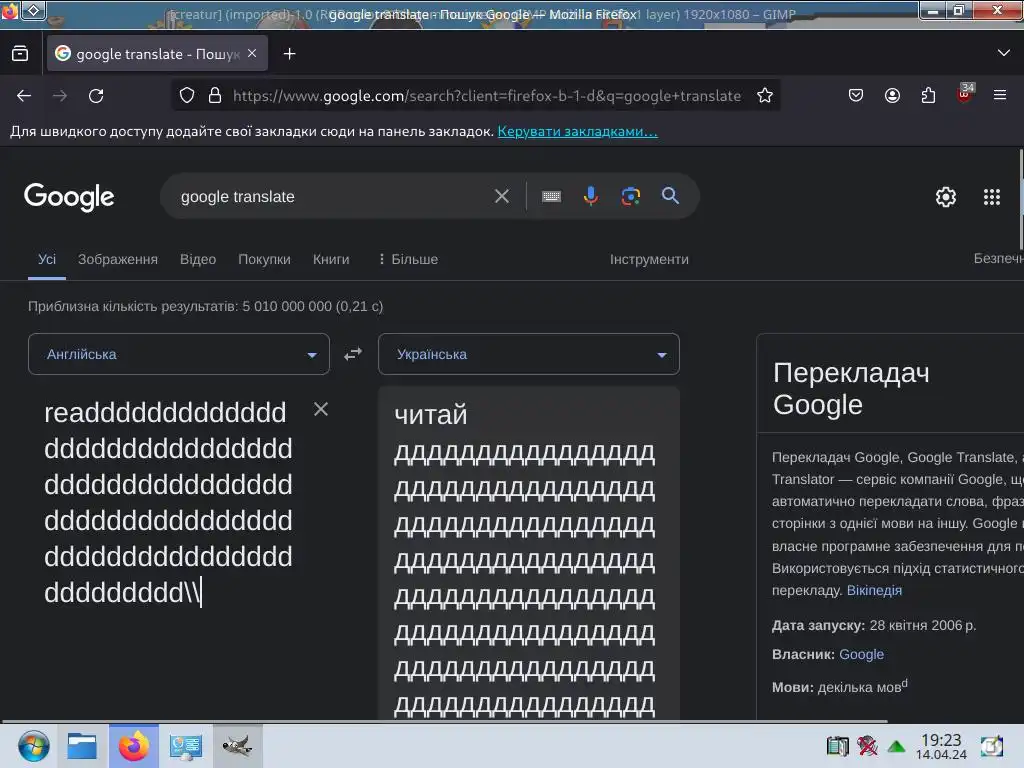This screenshot has width=1024, height=768.
Task: Open a new tab with the plus button
Action: coord(289,54)
